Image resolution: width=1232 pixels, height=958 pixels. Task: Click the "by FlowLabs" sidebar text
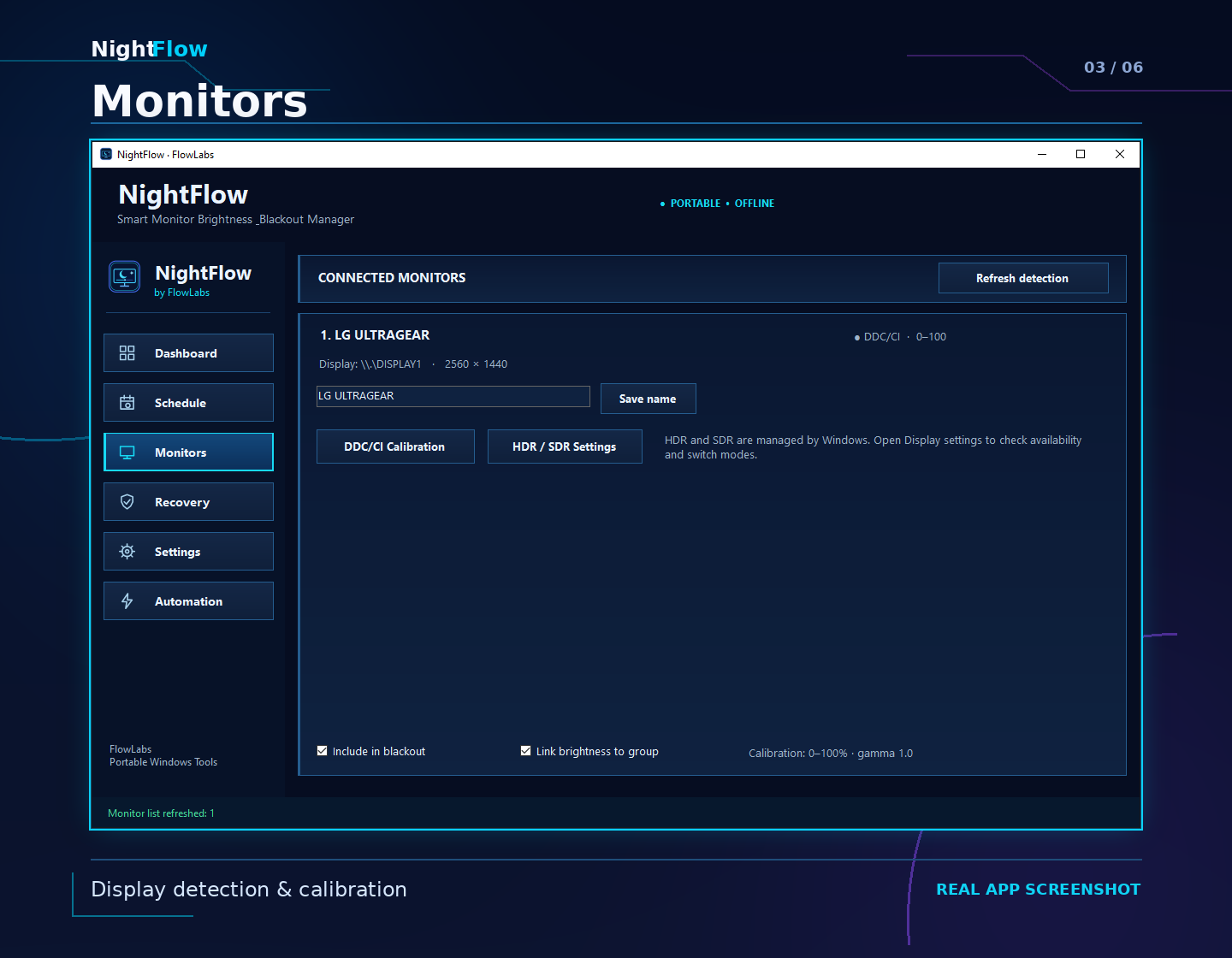point(181,293)
